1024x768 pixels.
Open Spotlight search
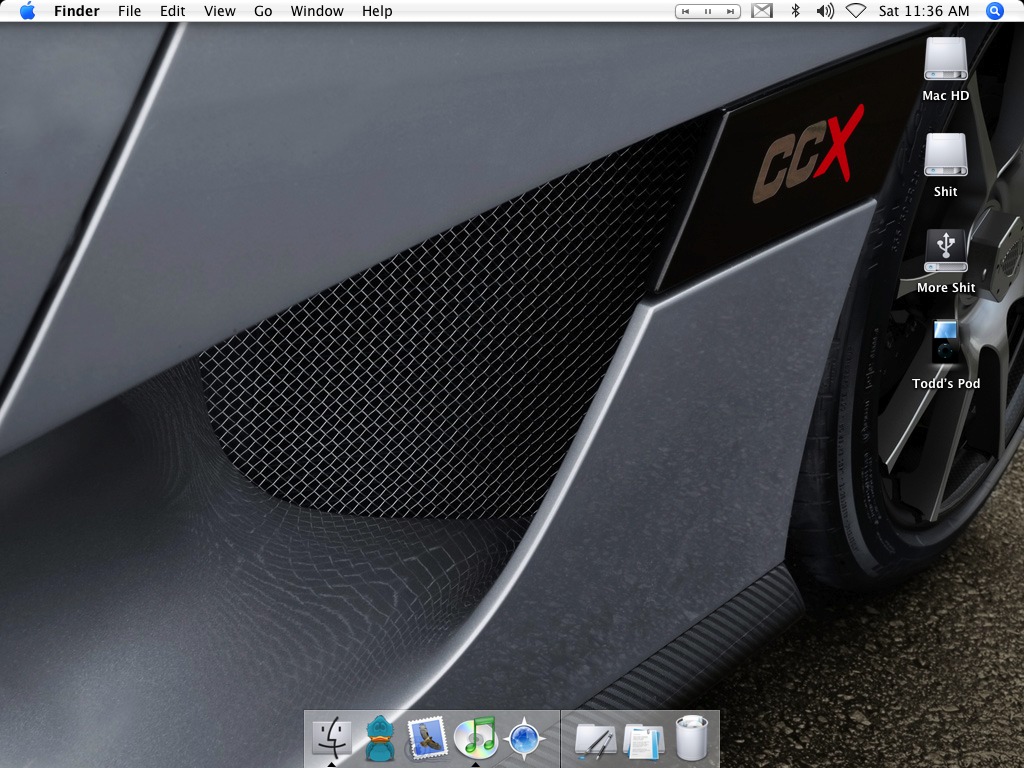pos(995,11)
